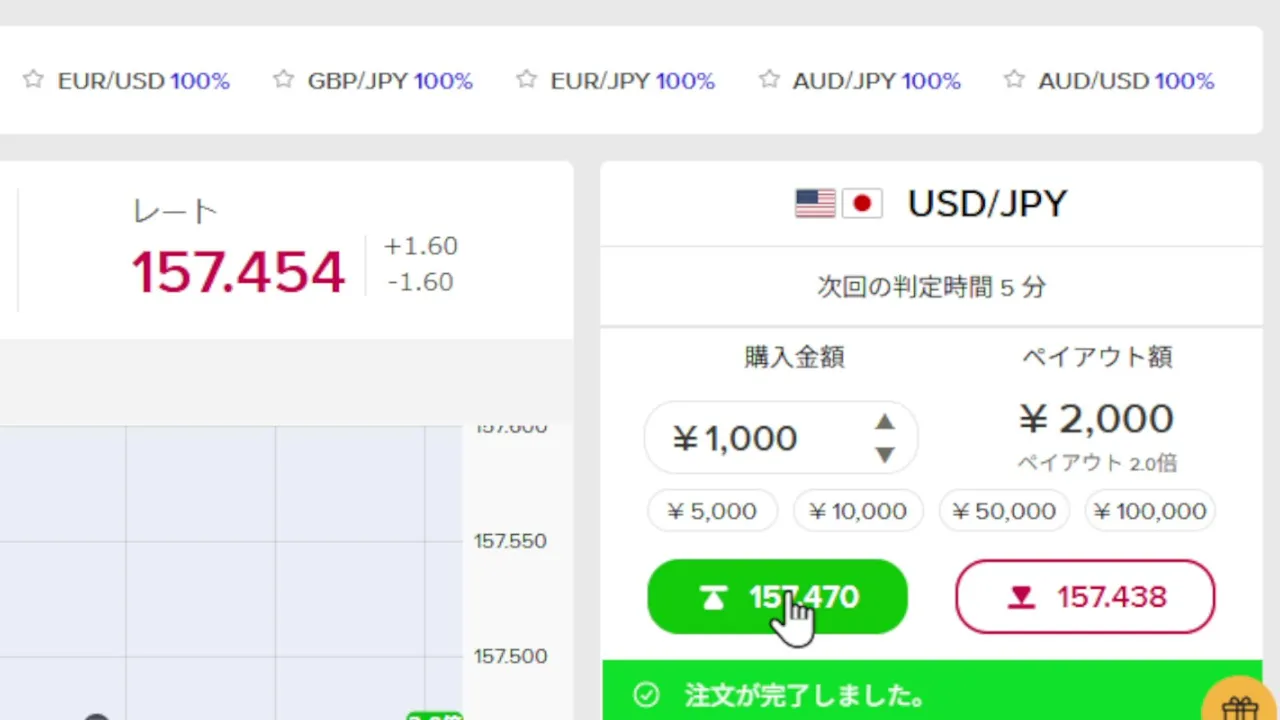Favorite GBP/JPY with its star icon
The width and height of the screenshot is (1280, 720).
click(283, 80)
